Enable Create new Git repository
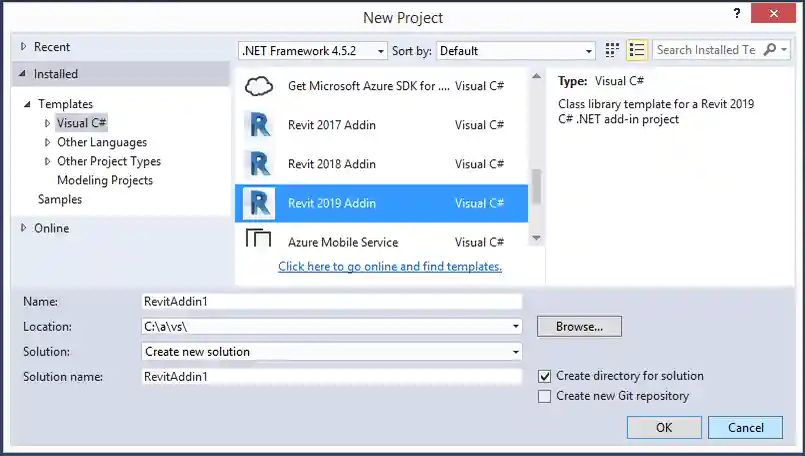This screenshot has width=805, height=456. pos(545,396)
